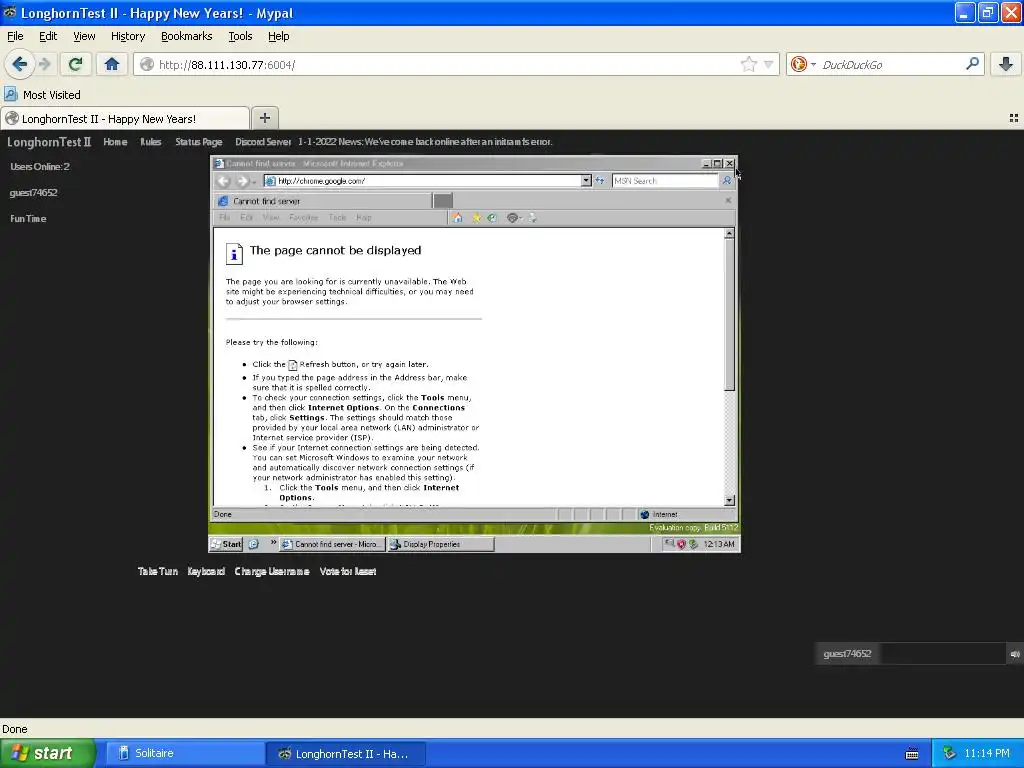Open the Most Visited bookmarks folder

coord(43,95)
